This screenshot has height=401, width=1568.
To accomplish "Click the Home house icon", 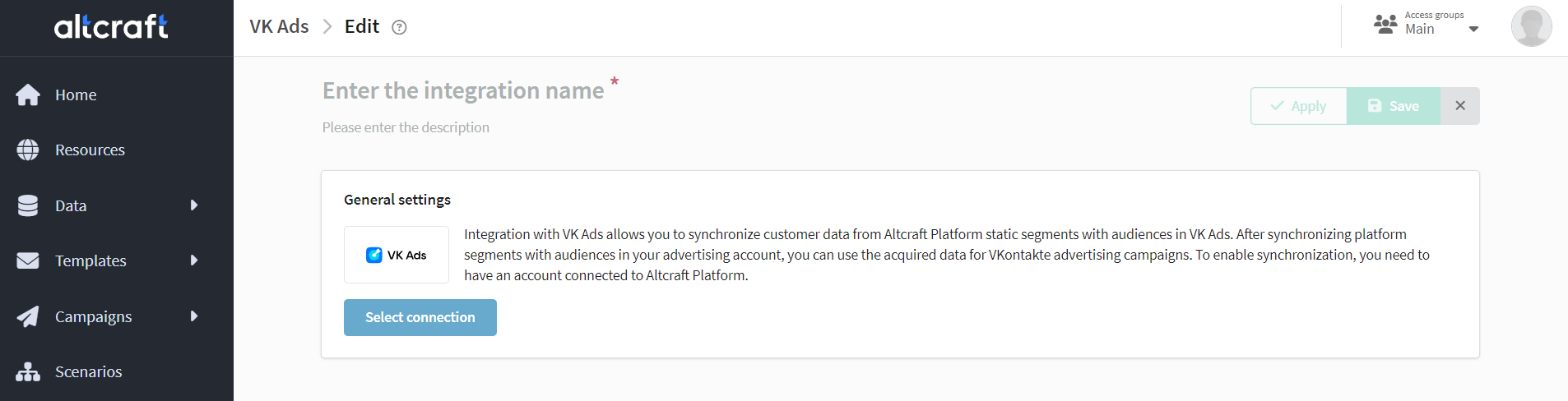I will tap(28, 95).
